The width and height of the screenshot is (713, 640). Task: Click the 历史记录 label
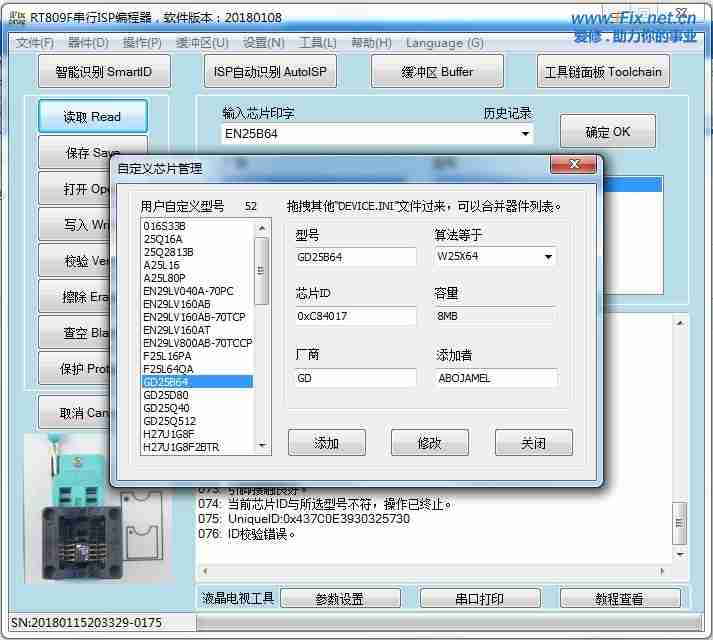coord(507,113)
